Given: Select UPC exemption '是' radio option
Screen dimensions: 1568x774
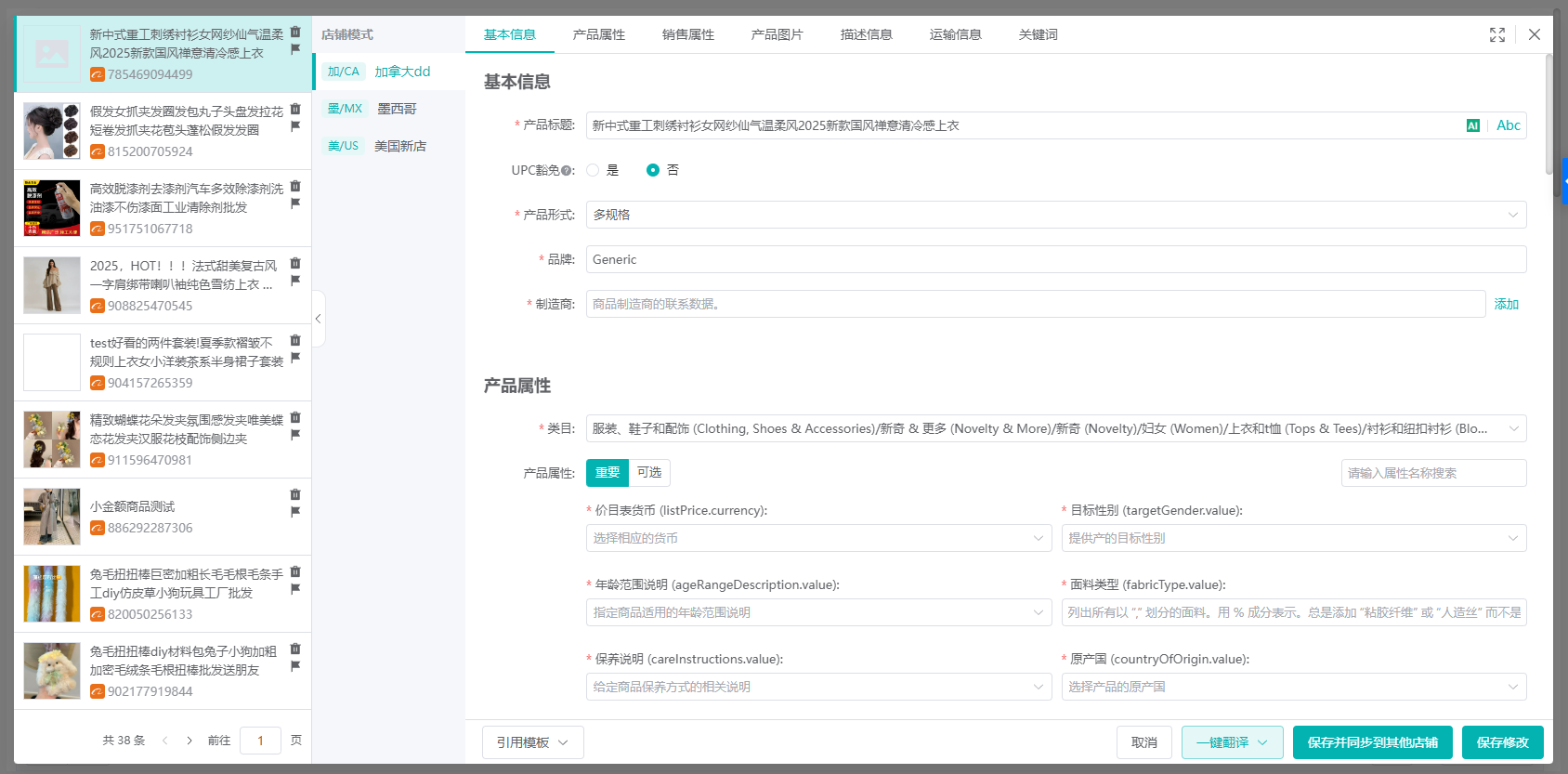Looking at the screenshot, I should [x=593, y=170].
